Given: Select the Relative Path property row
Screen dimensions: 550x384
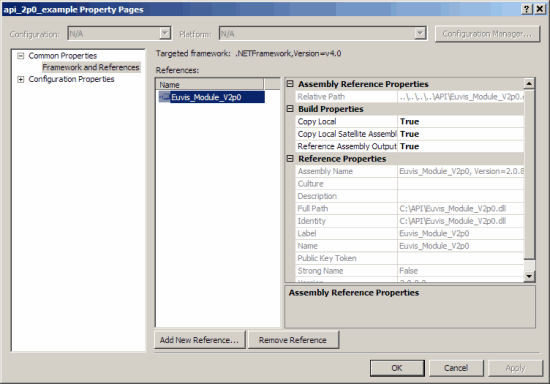Looking at the screenshot, I should click(x=410, y=97).
